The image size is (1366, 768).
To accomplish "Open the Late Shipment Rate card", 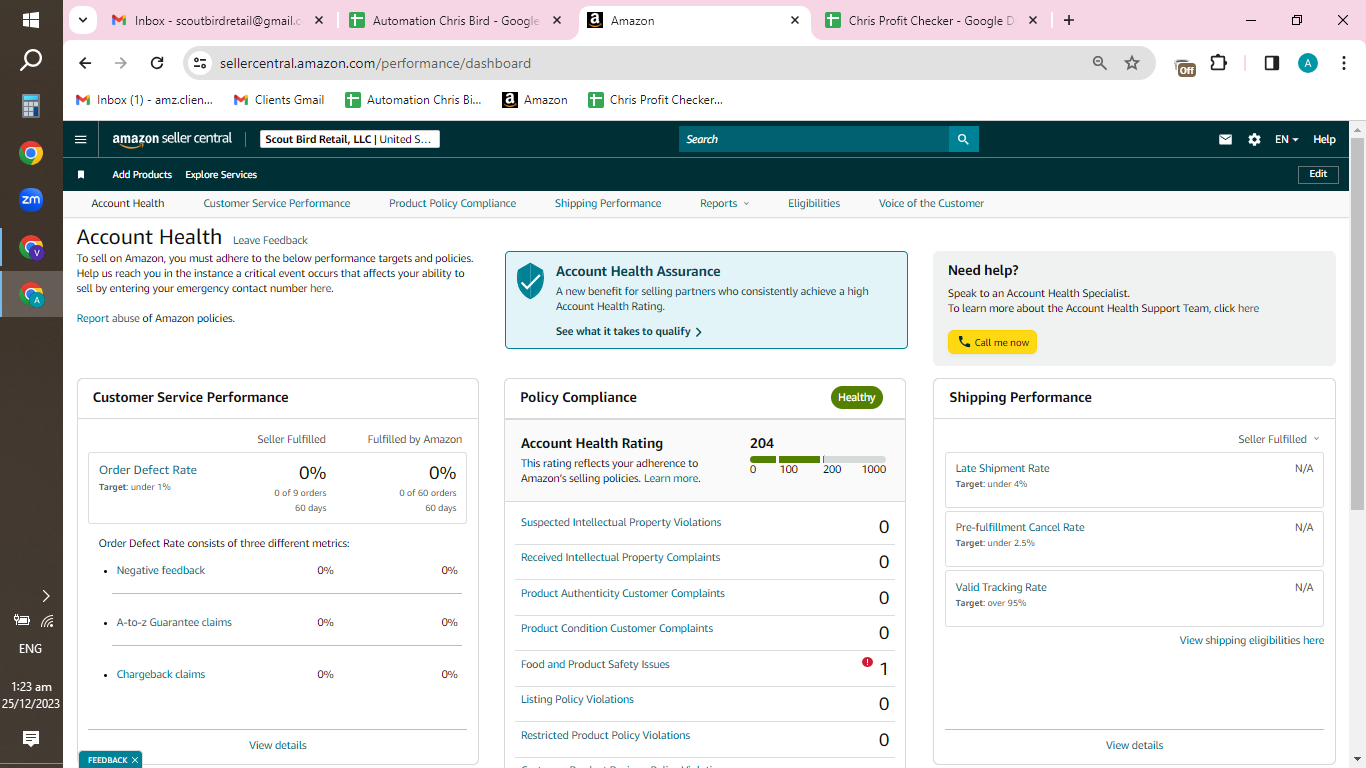I will (1134, 478).
